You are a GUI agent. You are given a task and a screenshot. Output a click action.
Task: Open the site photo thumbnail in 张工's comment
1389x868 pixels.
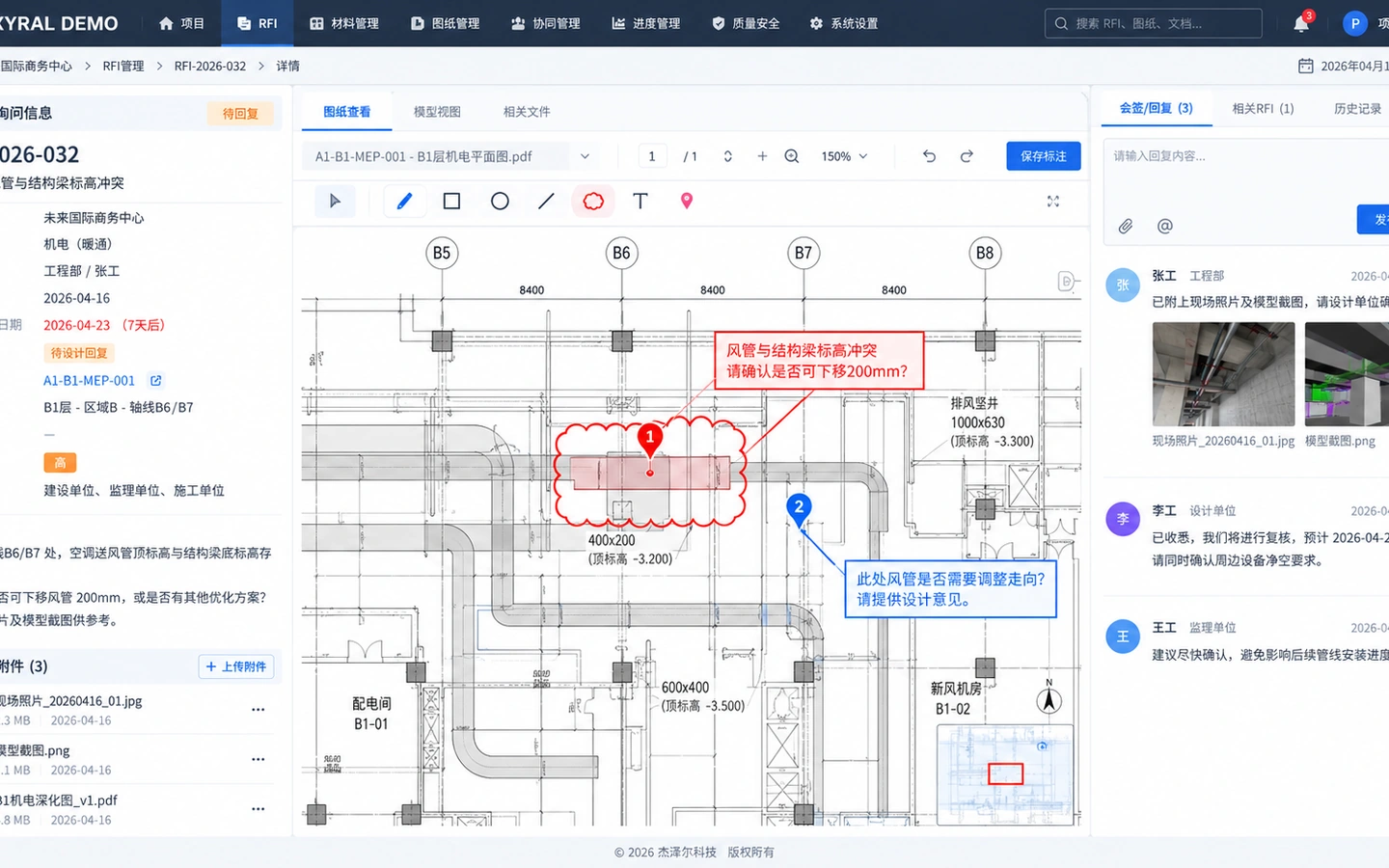[1223, 374]
